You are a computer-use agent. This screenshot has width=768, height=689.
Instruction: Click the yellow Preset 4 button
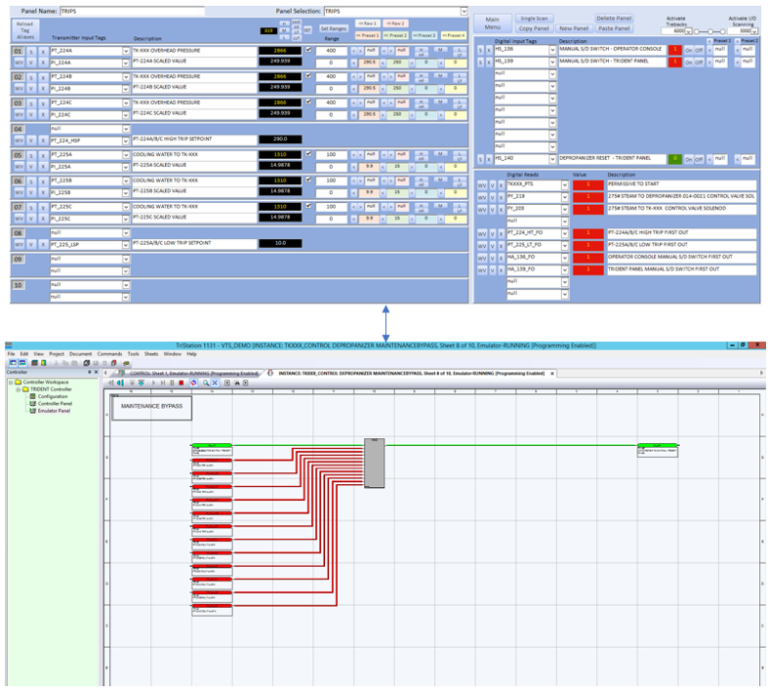point(454,35)
